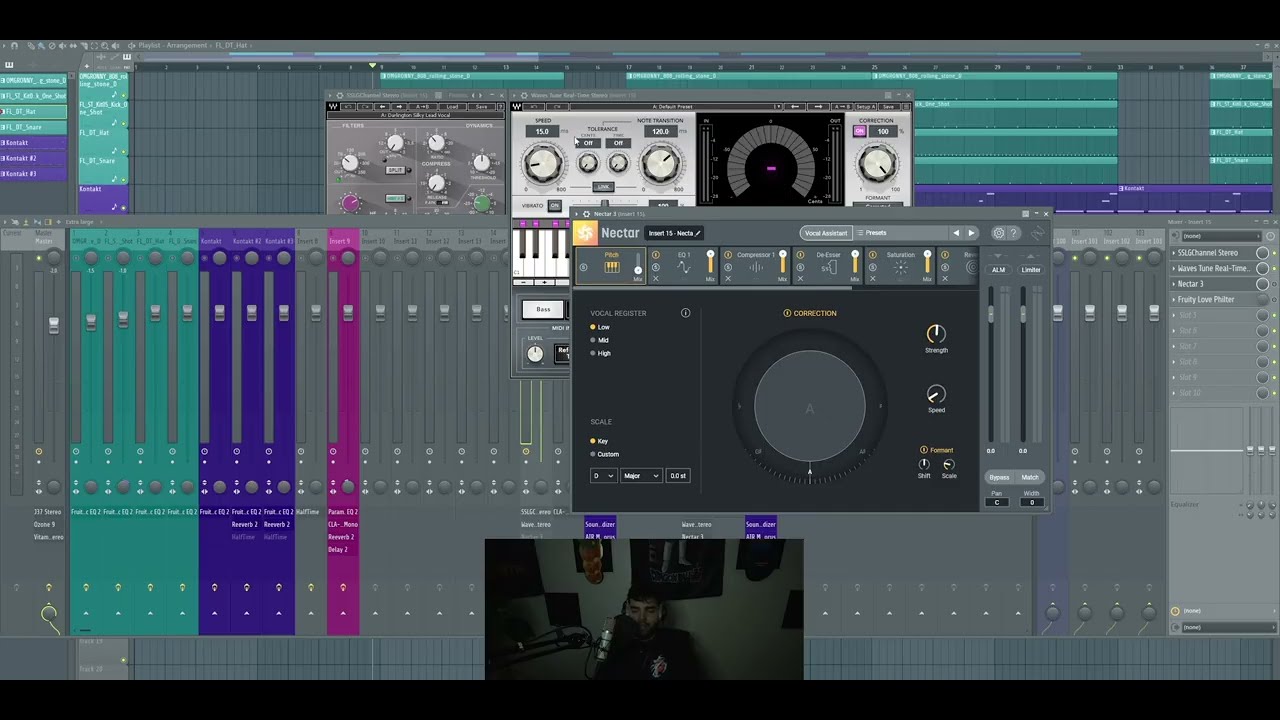
Task: Toggle Formant power in Nectar
Action: pyautogui.click(x=924, y=450)
